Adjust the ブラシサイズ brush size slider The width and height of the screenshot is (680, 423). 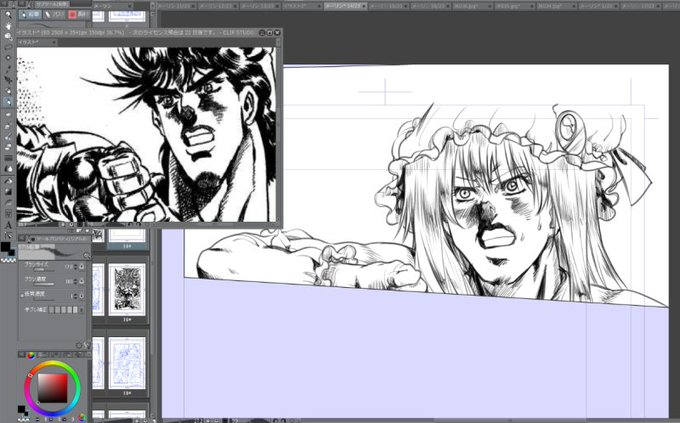tap(44, 270)
